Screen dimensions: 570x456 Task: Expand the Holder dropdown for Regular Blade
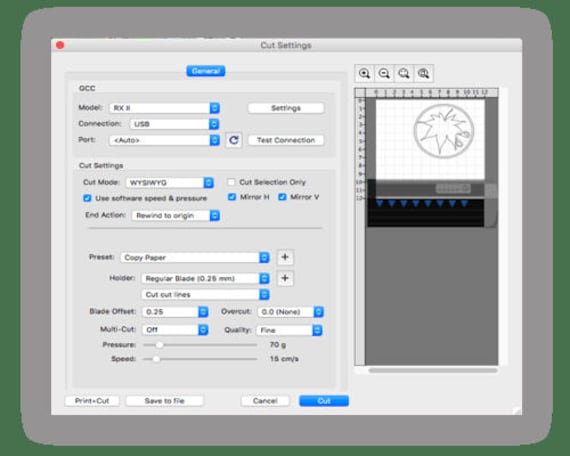pyautogui.click(x=205, y=279)
